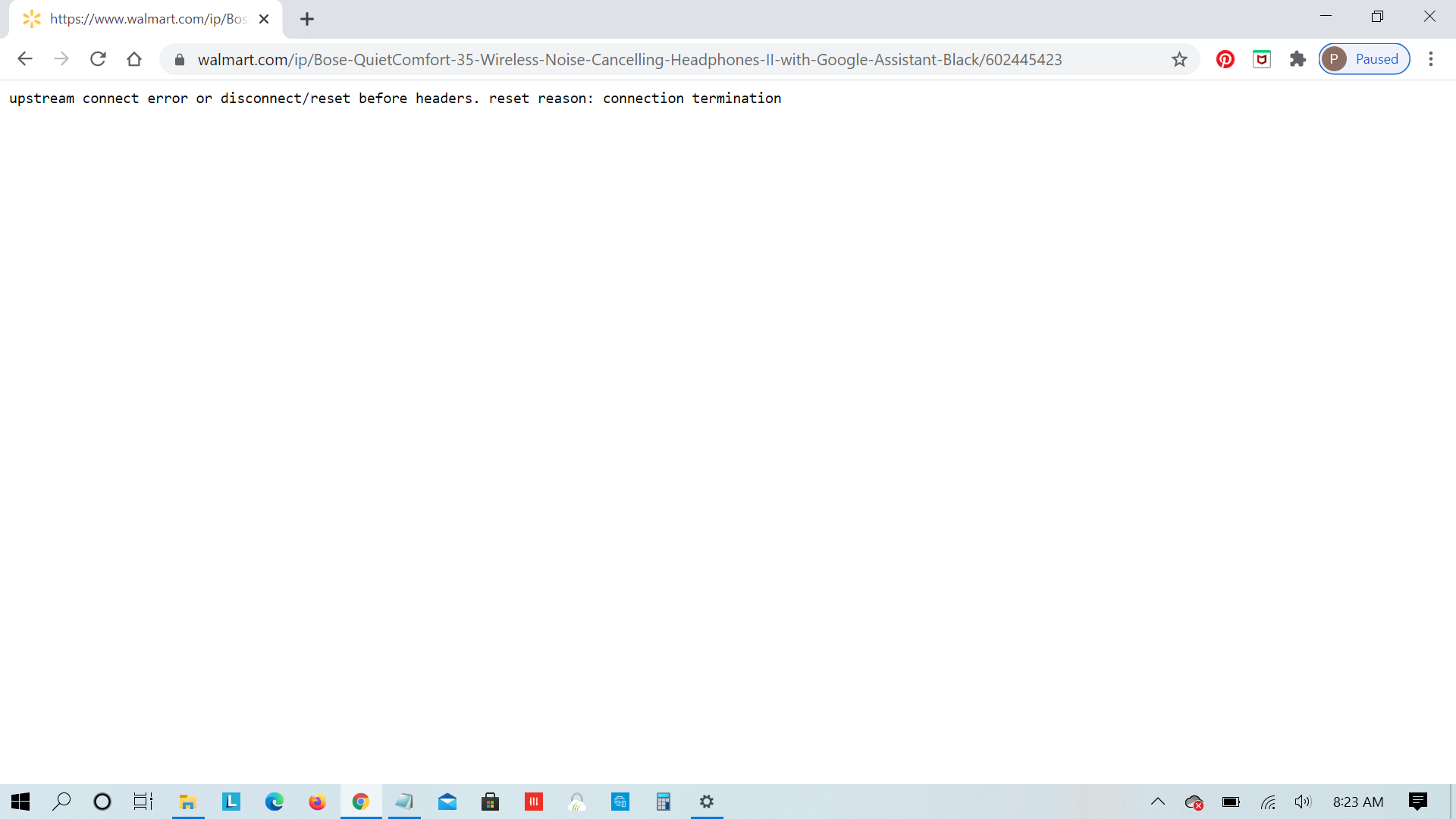
Task: Bookmark this page with star icon
Action: pos(1179,59)
